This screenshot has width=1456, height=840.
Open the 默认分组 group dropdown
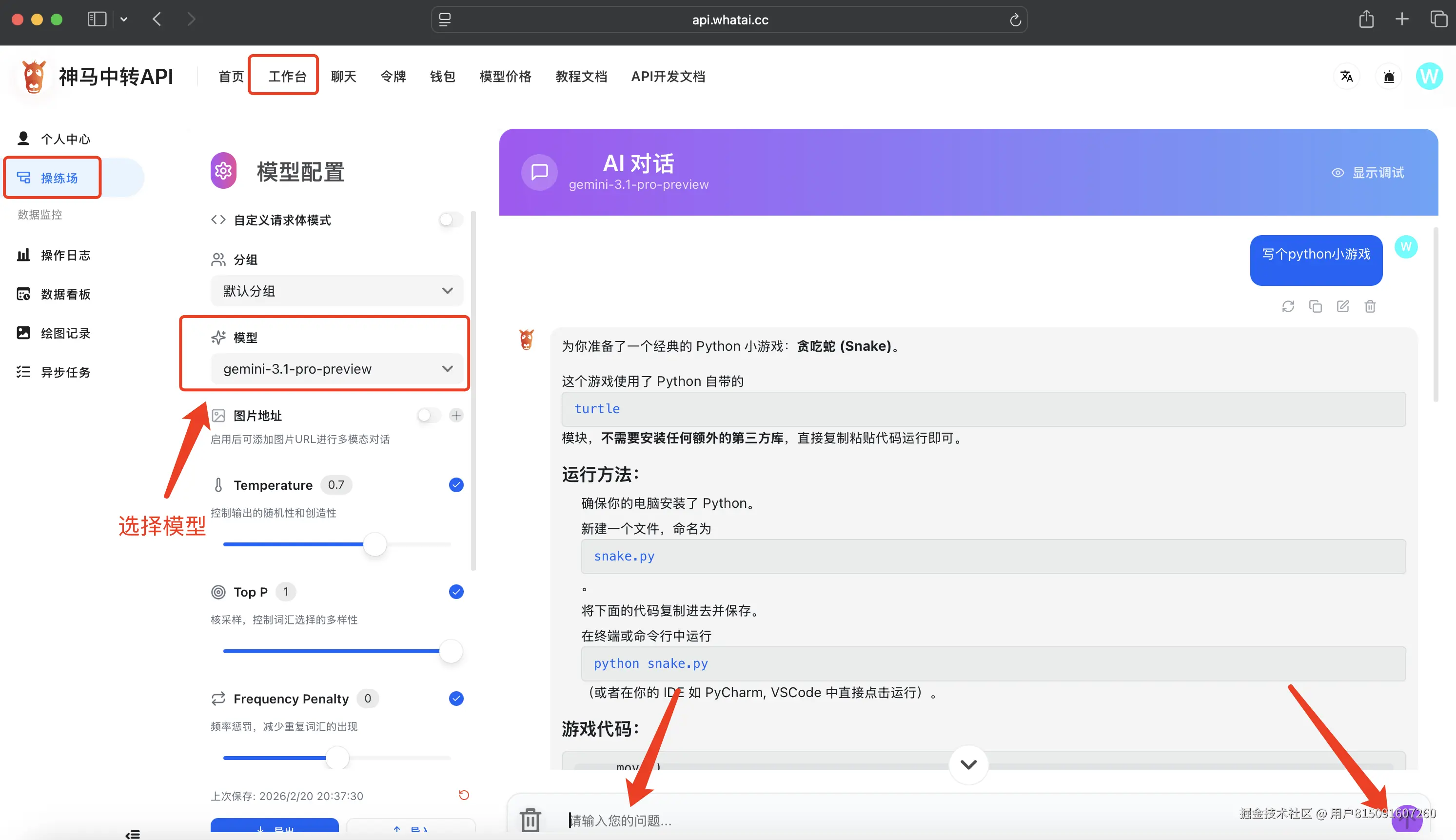click(x=337, y=291)
